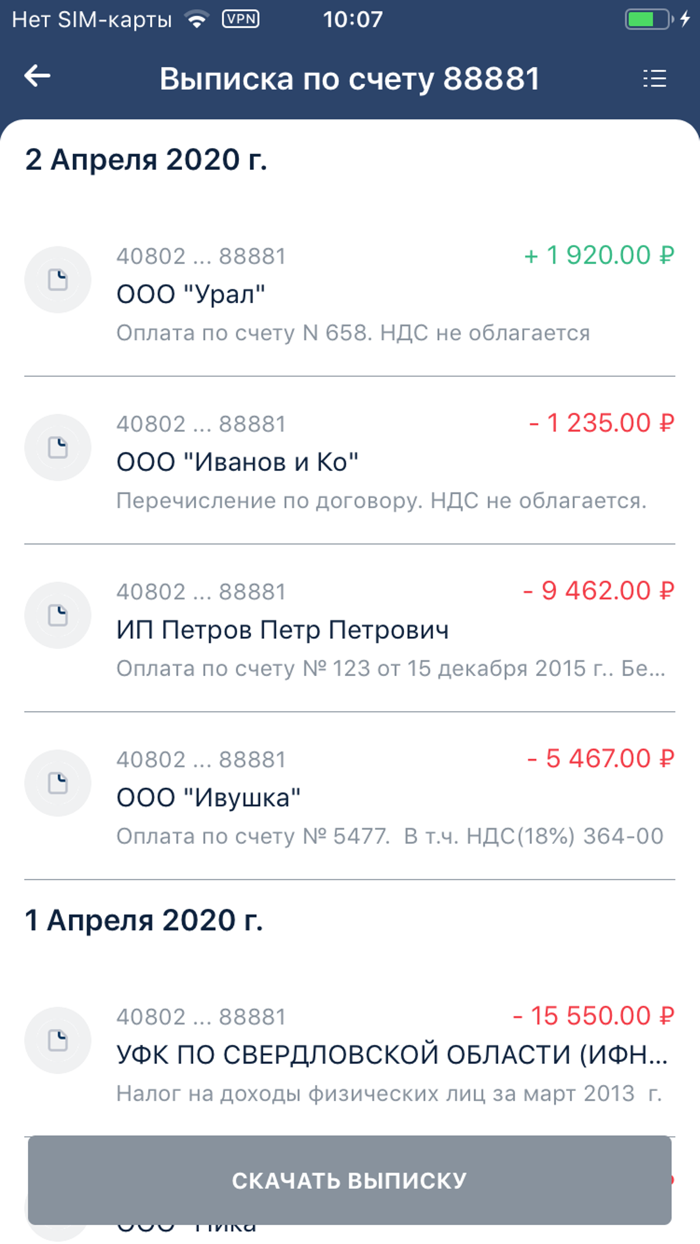Image resolution: width=700 pixels, height=1244 pixels.
Task: Open the document icon for ИП Петров Петр Петрович
Action: [x=57, y=615]
